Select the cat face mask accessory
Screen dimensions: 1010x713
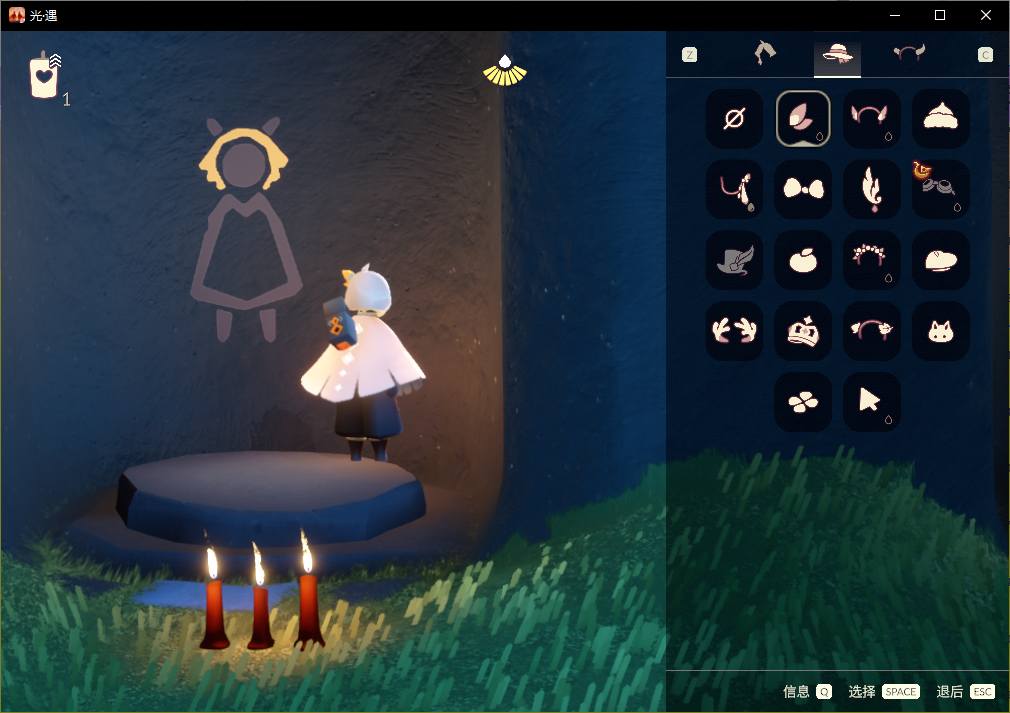point(940,331)
